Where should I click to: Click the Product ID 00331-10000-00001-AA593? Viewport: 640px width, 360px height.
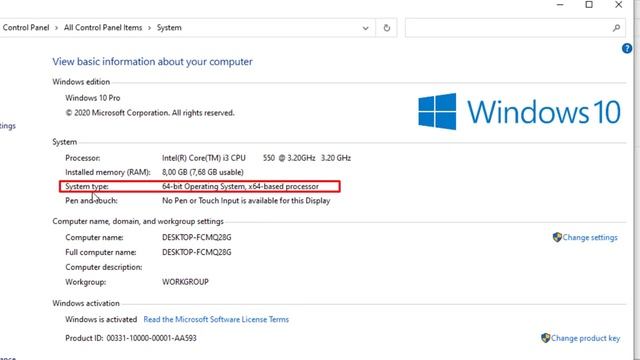pyautogui.click(x=131, y=338)
